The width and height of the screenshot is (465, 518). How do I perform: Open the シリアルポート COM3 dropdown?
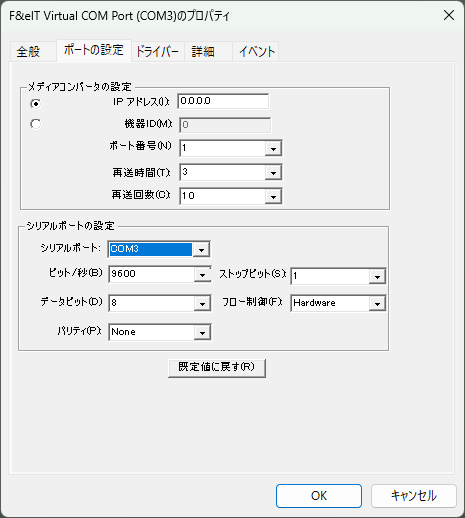(x=201, y=249)
